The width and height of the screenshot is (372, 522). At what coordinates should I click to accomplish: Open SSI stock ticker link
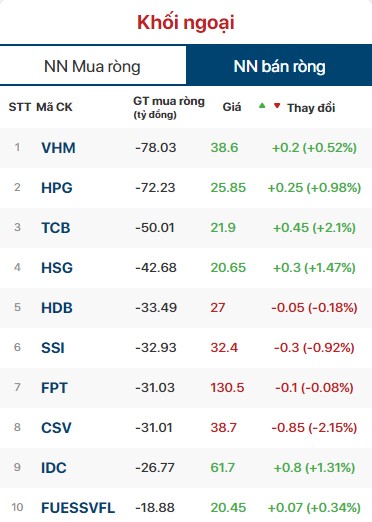53,348
